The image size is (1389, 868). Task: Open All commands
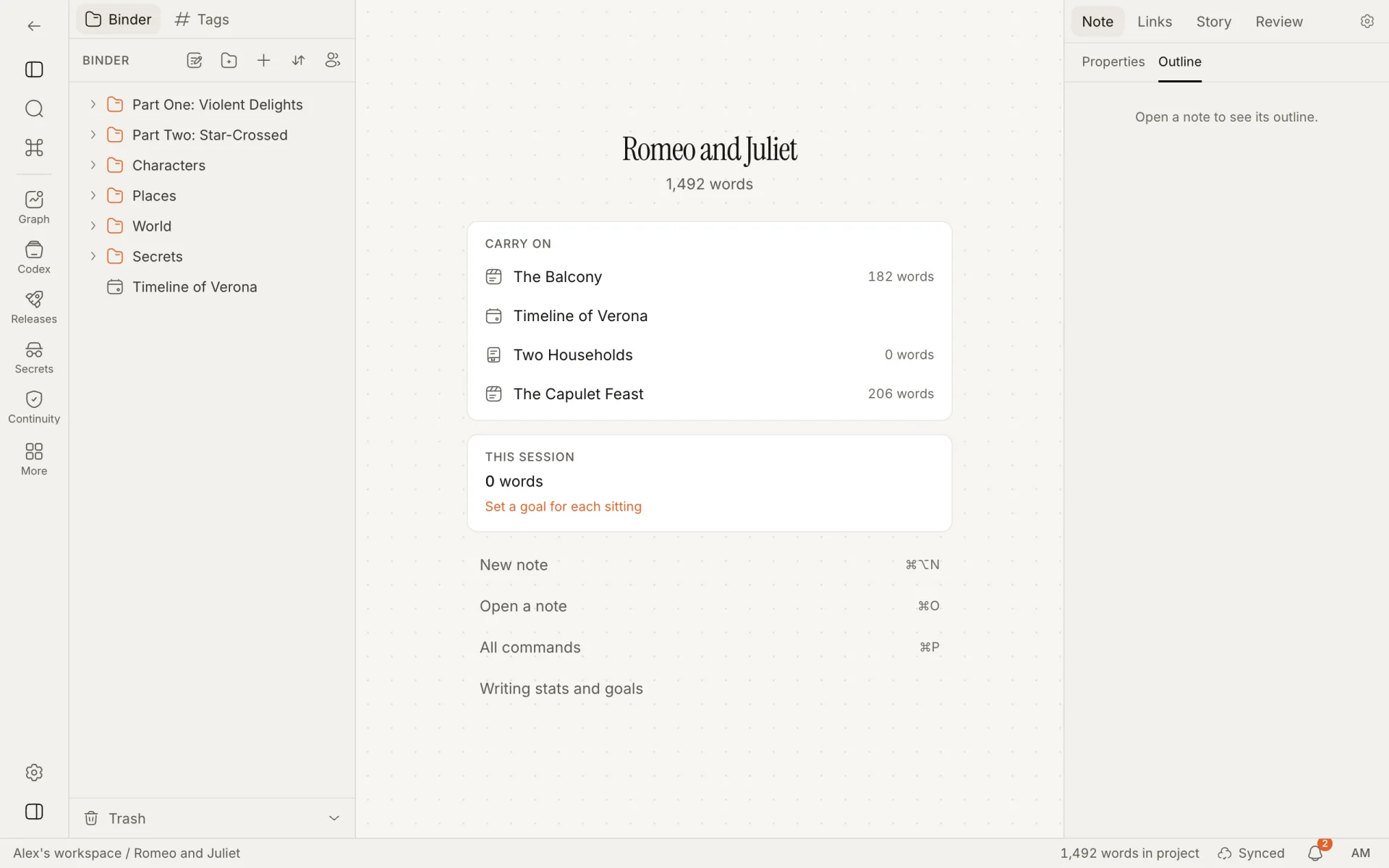[x=709, y=647]
